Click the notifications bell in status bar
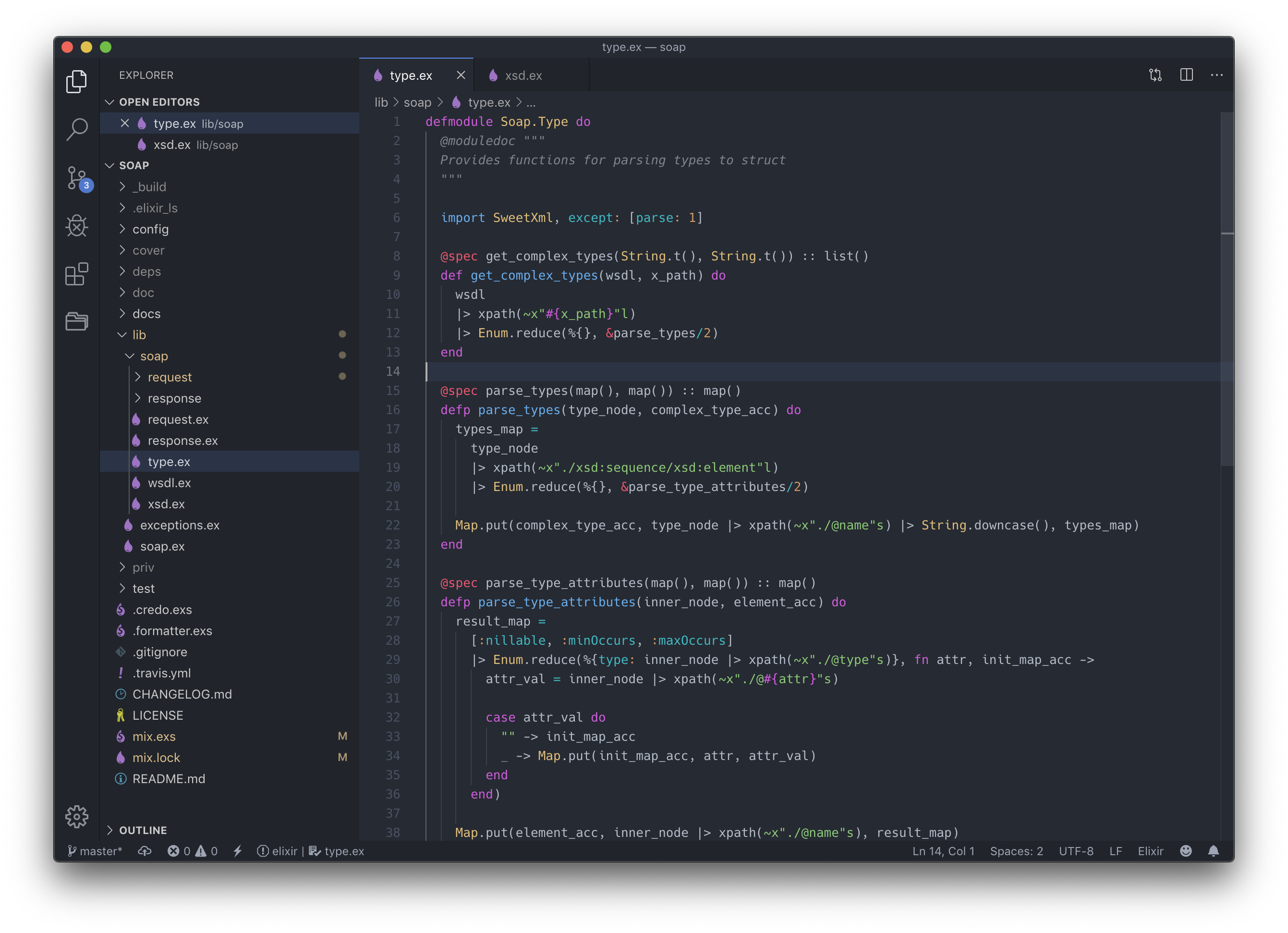1288x933 pixels. [x=1213, y=851]
